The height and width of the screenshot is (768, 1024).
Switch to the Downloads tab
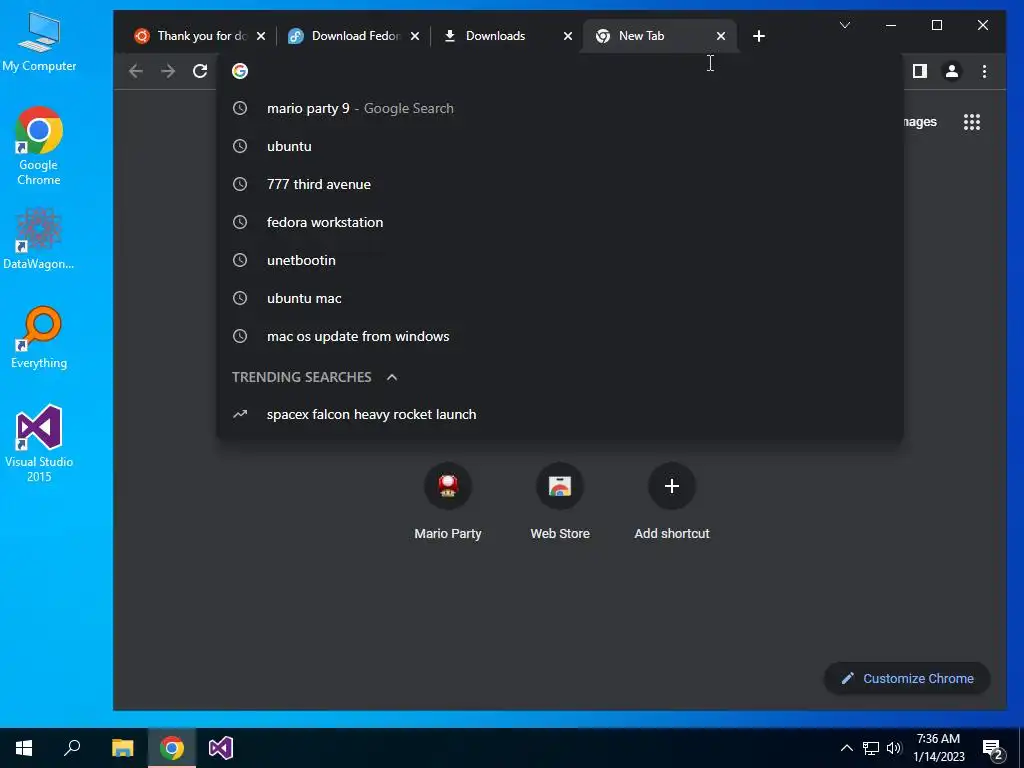pyautogui.click(x=506, y=36)
